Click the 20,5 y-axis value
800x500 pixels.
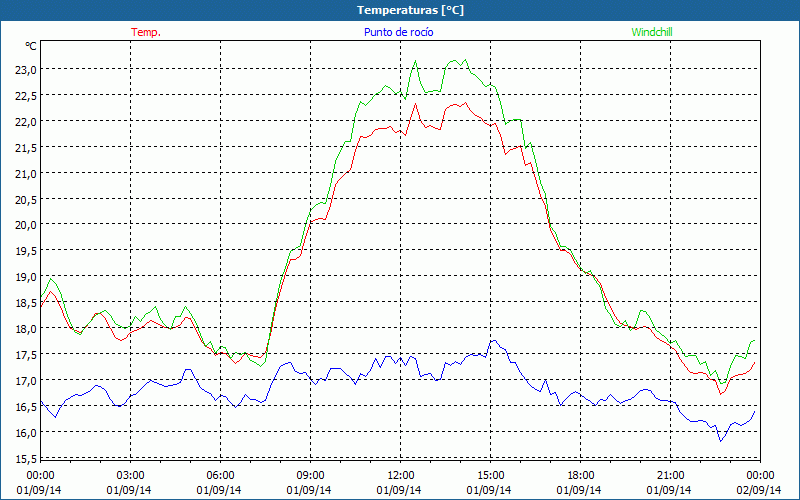point(26,200)
